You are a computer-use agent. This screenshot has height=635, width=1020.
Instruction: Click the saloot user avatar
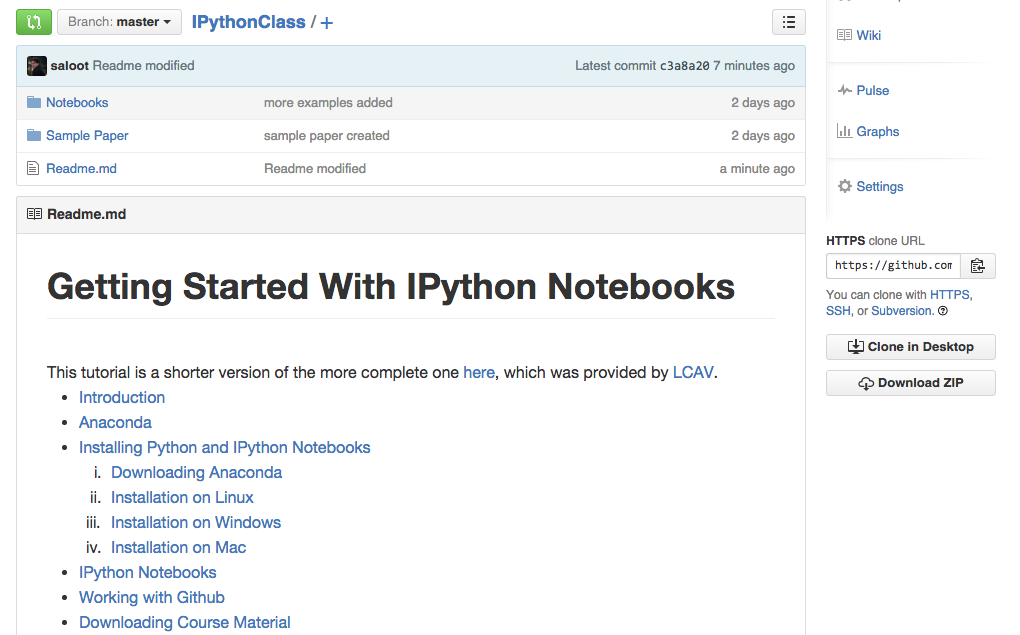coord(37,66)
